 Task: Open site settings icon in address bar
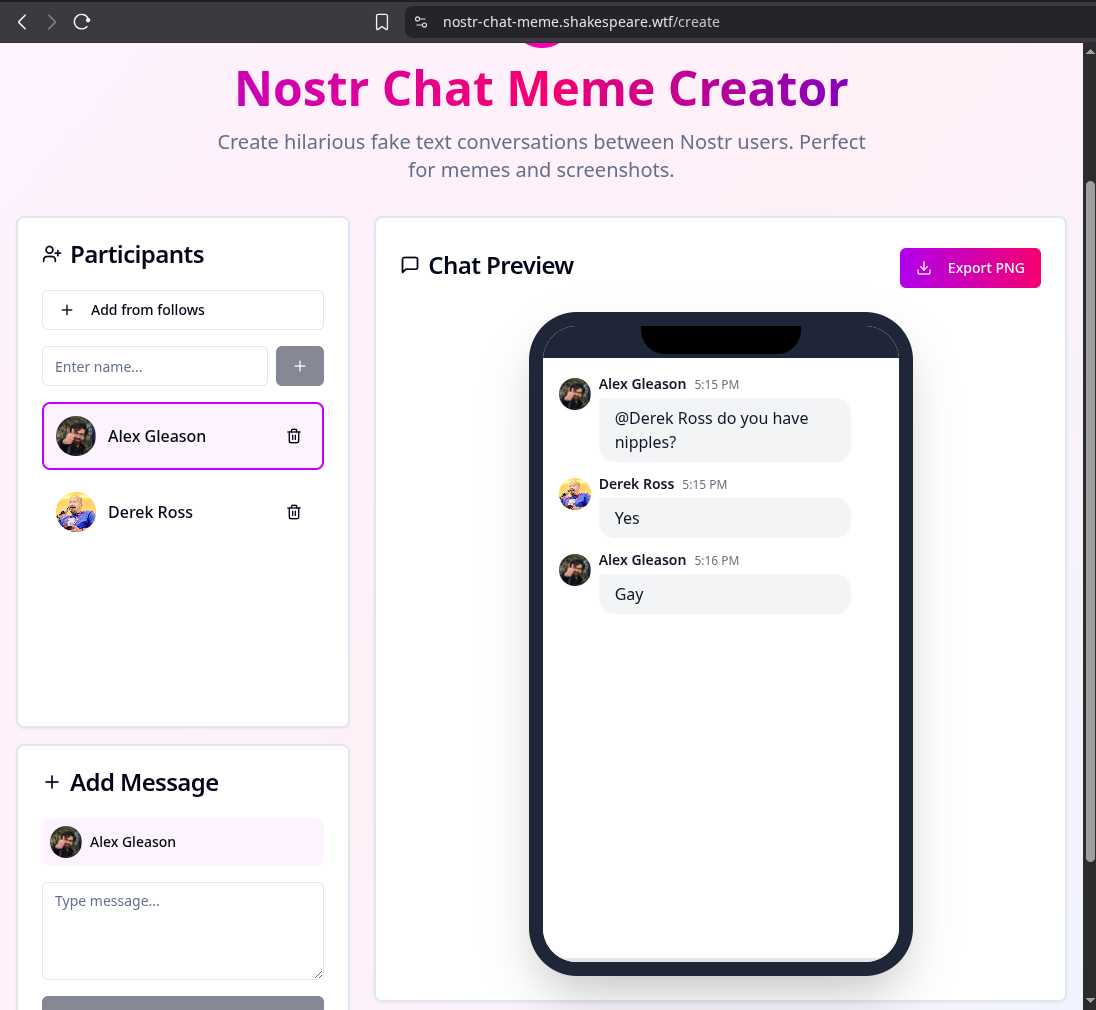pyautogui.click(x=421, y=22)
